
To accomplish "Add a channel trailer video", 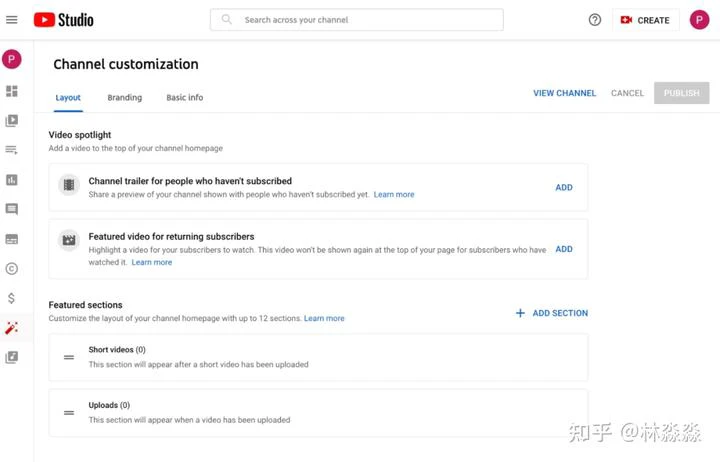I will 564,187.
